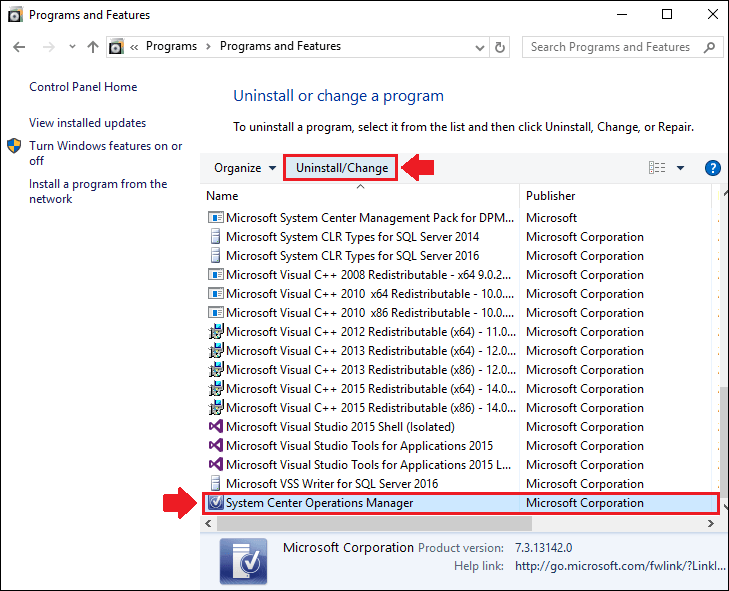Sort by the Publisher column header
This screenshot has height=591, width=729.
pos(550,196)
